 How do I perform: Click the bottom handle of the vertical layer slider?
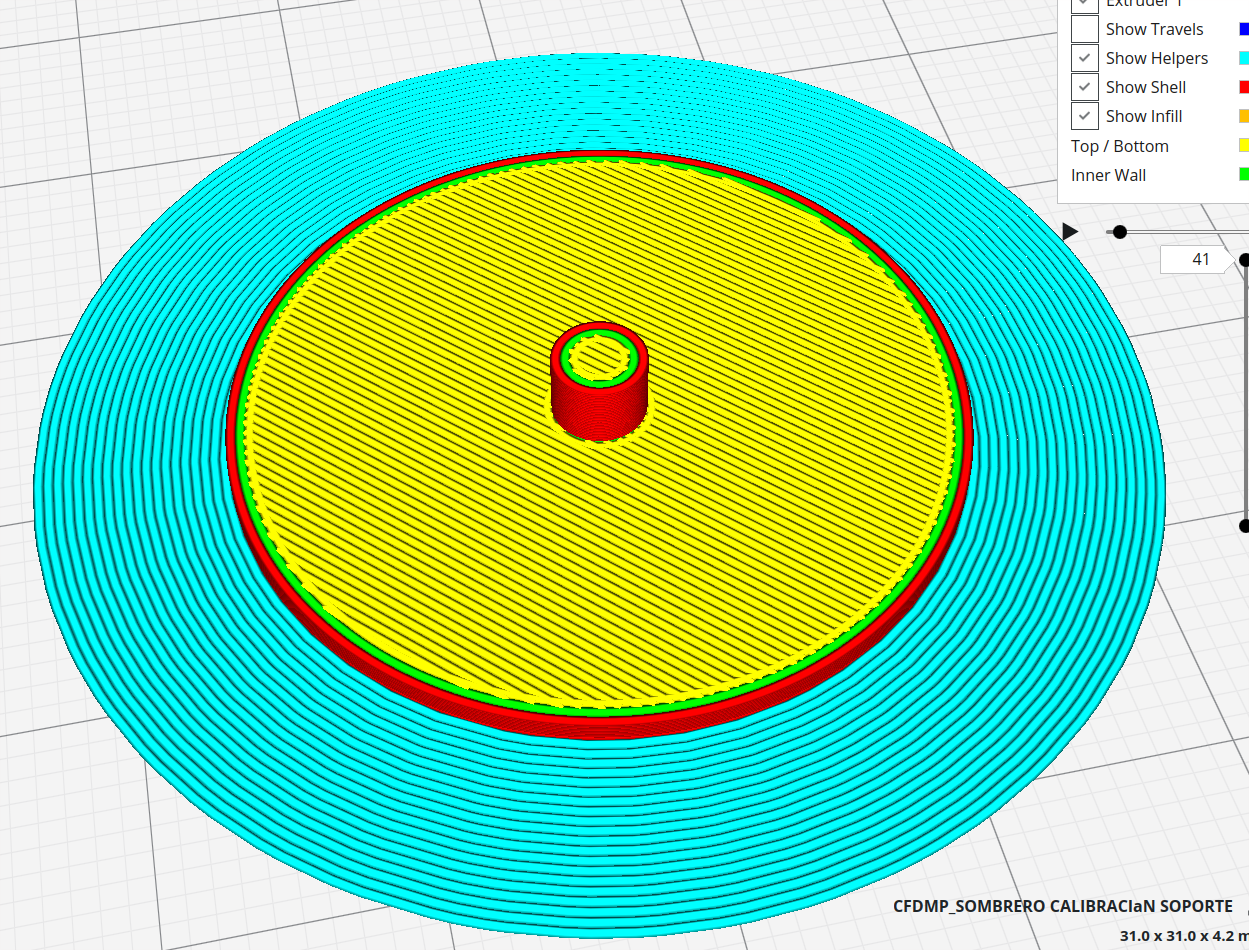click(x=1244, y=526)
